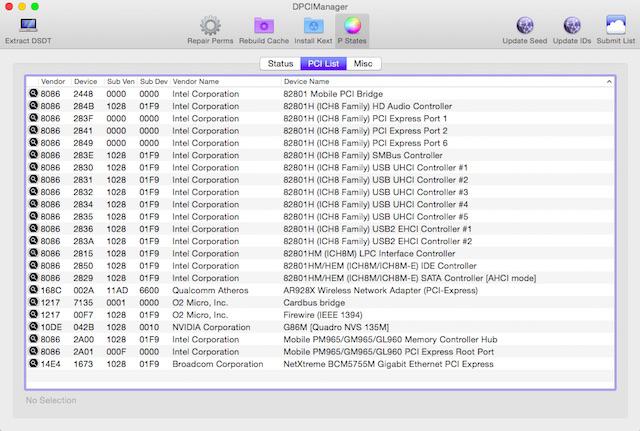Switch to the Status tab
The height and width of the screenshot is (431, 640).
[x=279, y=64]
